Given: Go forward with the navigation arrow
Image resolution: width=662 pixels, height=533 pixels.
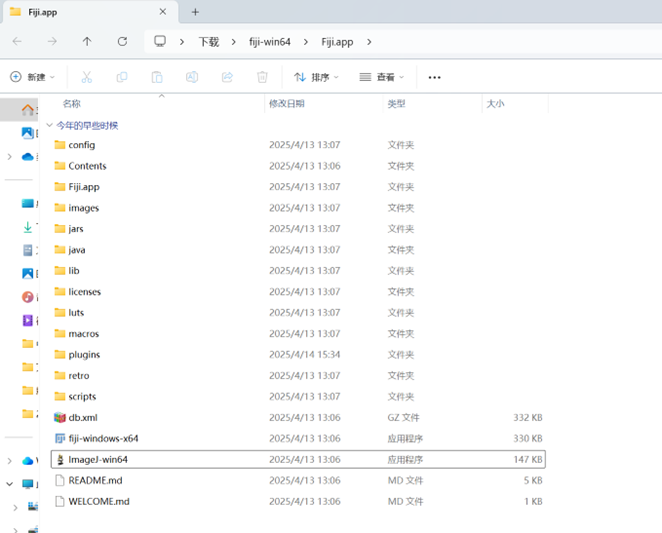Looking at the screenshot, I should pyautogui.click(x=52, y=41).
